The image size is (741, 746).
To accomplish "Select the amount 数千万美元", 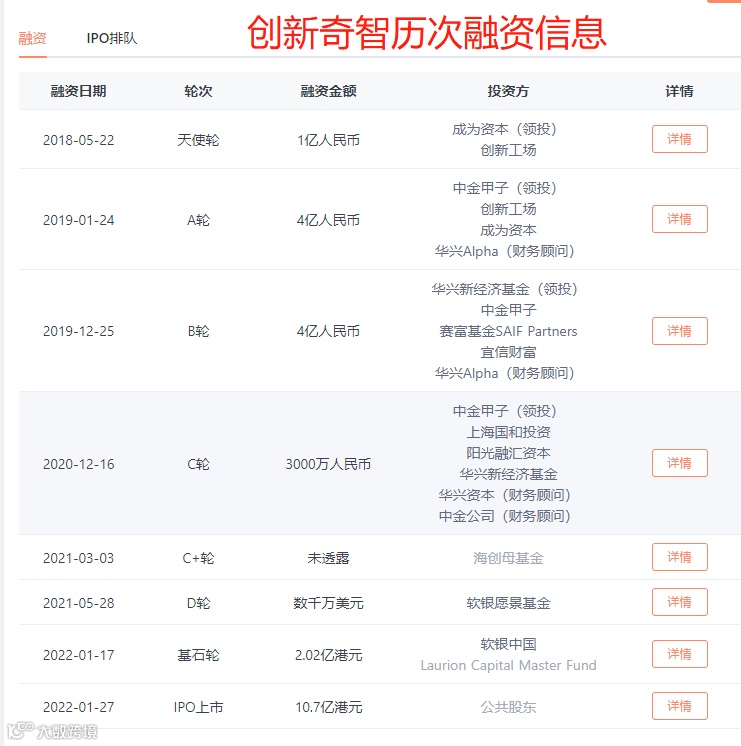I will pos(328,603).
